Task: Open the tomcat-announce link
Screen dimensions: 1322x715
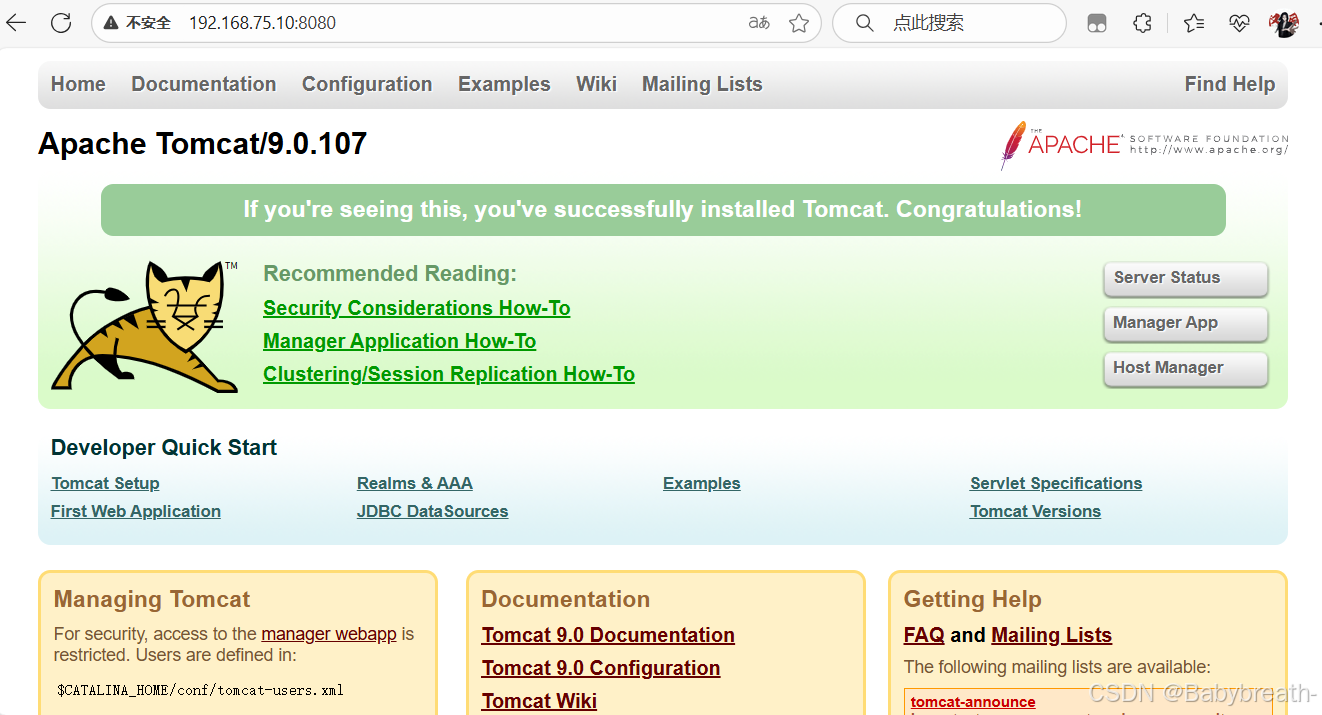Action: (973, 702)
